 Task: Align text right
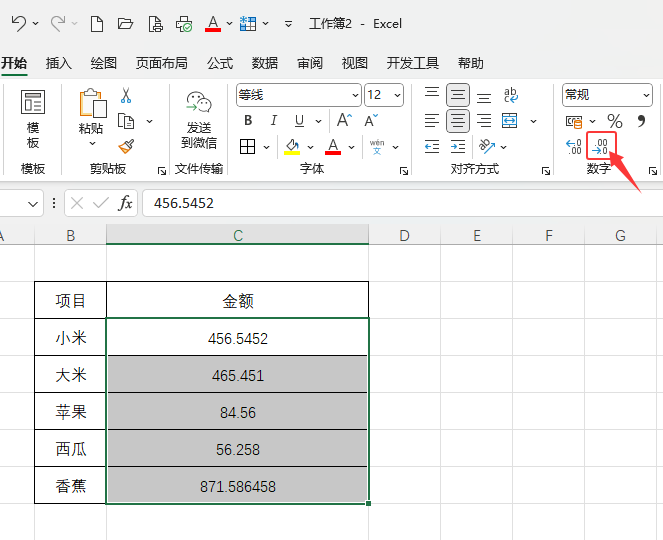[484, 121]
